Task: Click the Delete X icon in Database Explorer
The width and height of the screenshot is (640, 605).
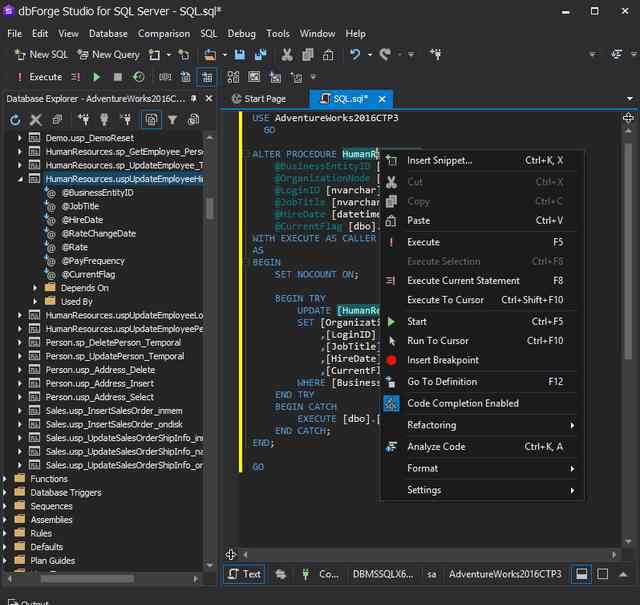Action: (x=36, y=120)
